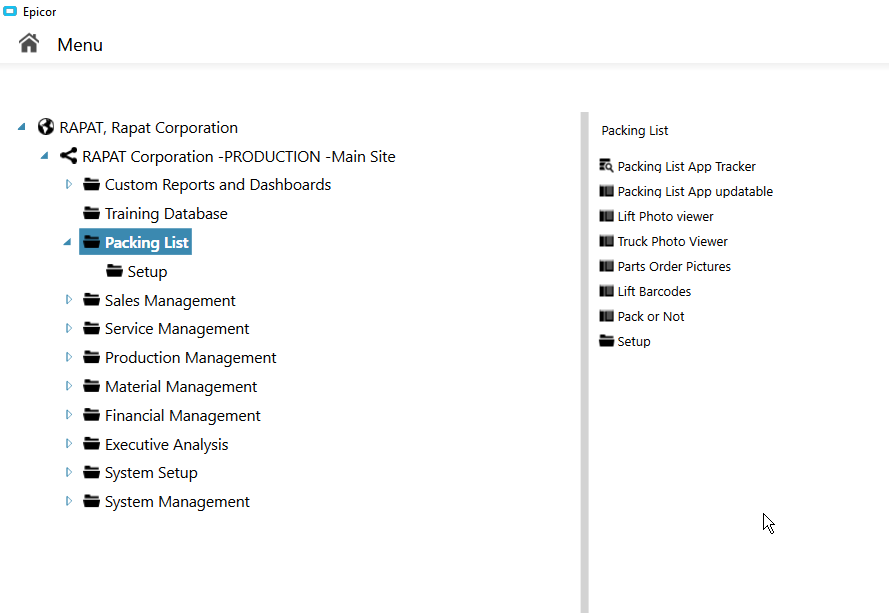The width and height of the screenshot is (889, 613).
Task: Click the Setup folder icon in right panel
Action: pyautogui.click(x=606, y=341)
